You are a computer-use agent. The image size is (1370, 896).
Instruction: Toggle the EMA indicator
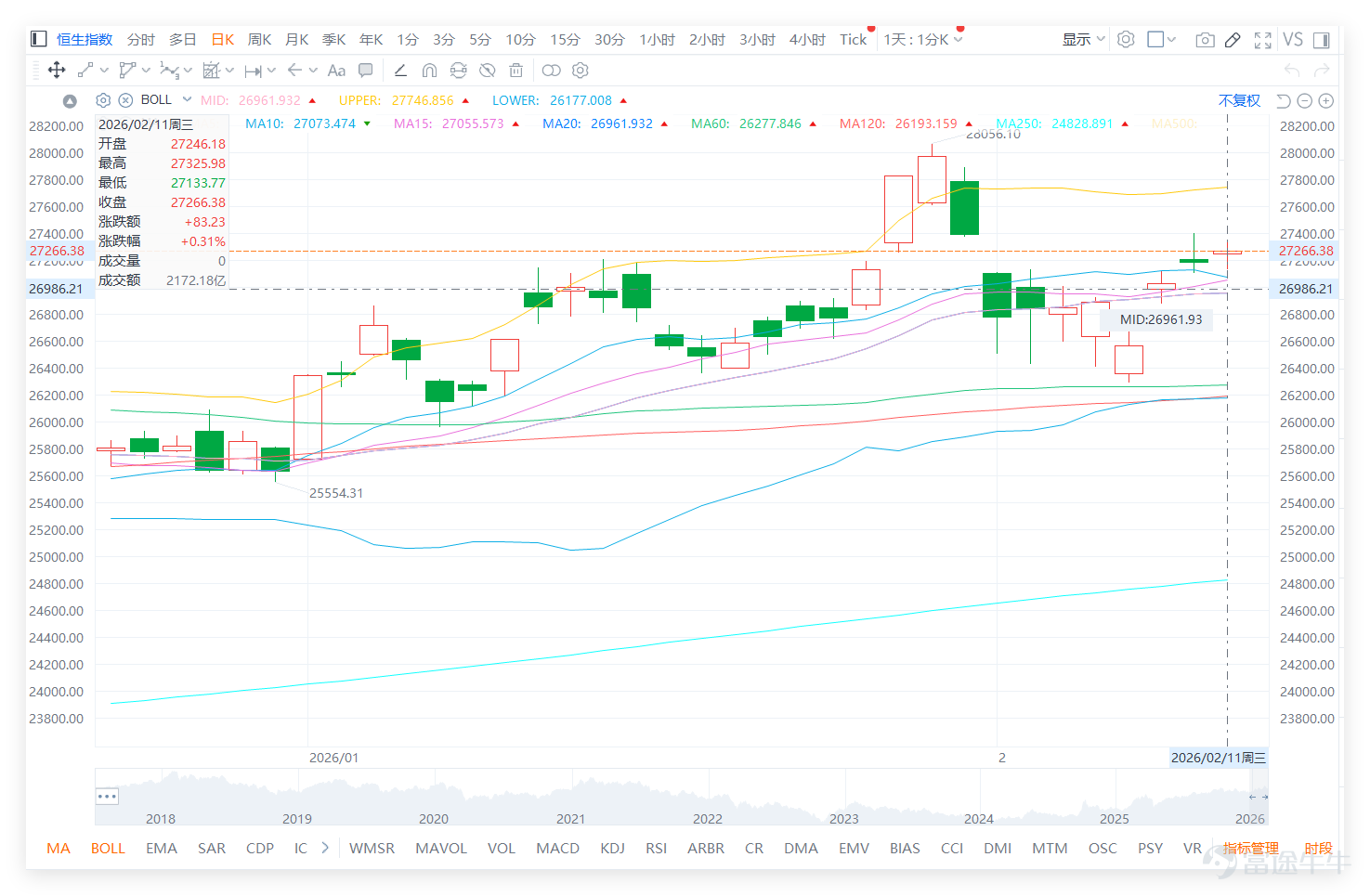(x=162, y=848)
